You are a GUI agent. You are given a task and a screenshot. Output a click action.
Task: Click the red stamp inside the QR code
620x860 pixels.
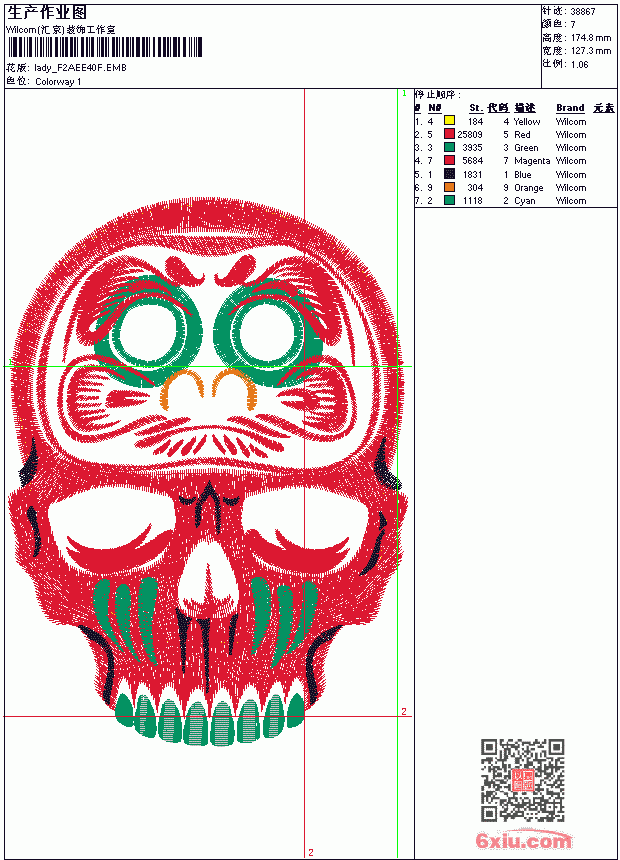coord(523,779)
